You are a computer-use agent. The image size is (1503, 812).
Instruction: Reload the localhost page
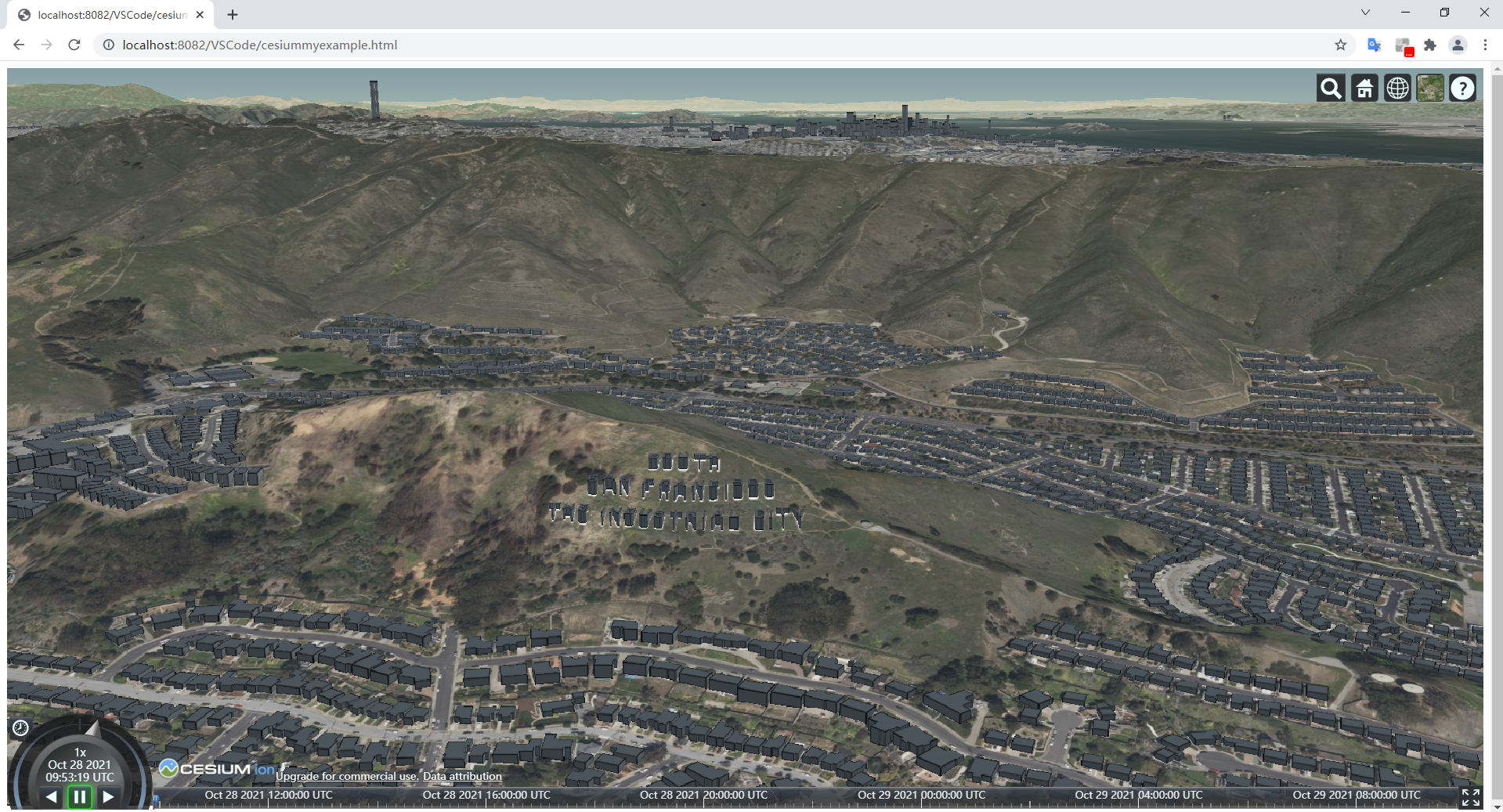coord(74,45)
